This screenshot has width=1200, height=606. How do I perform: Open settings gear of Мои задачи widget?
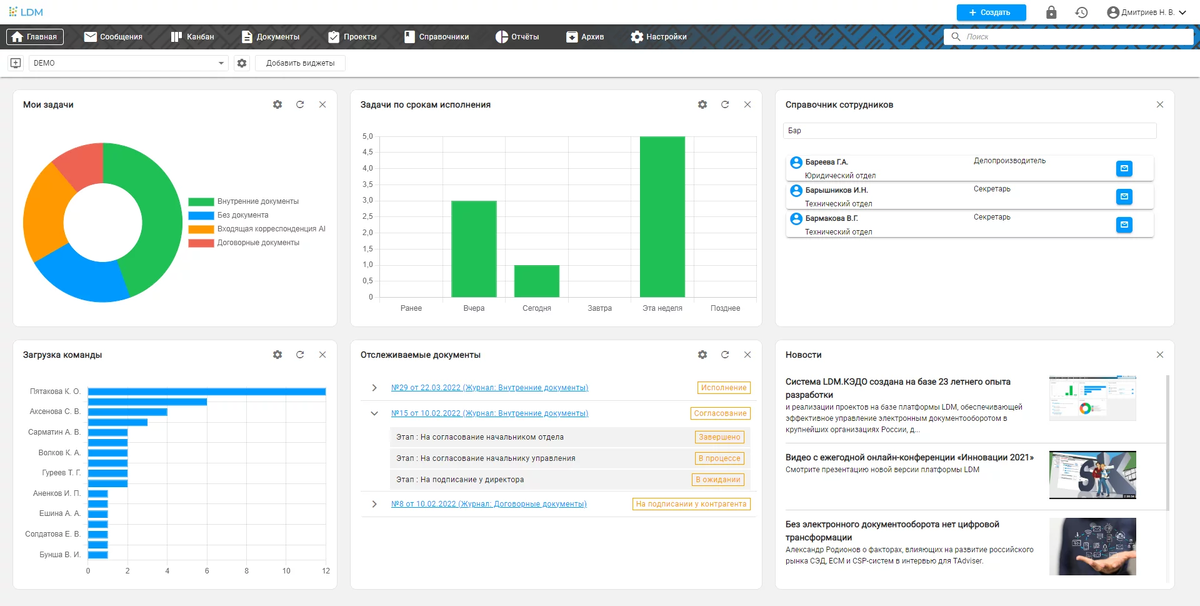[x=278, y=104]
